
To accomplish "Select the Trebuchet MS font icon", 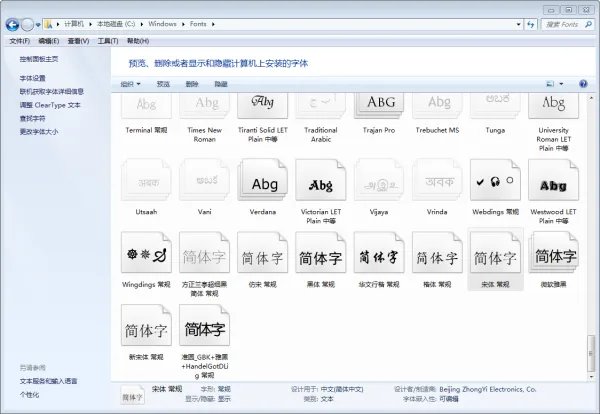I will click(x=437, y=106).
